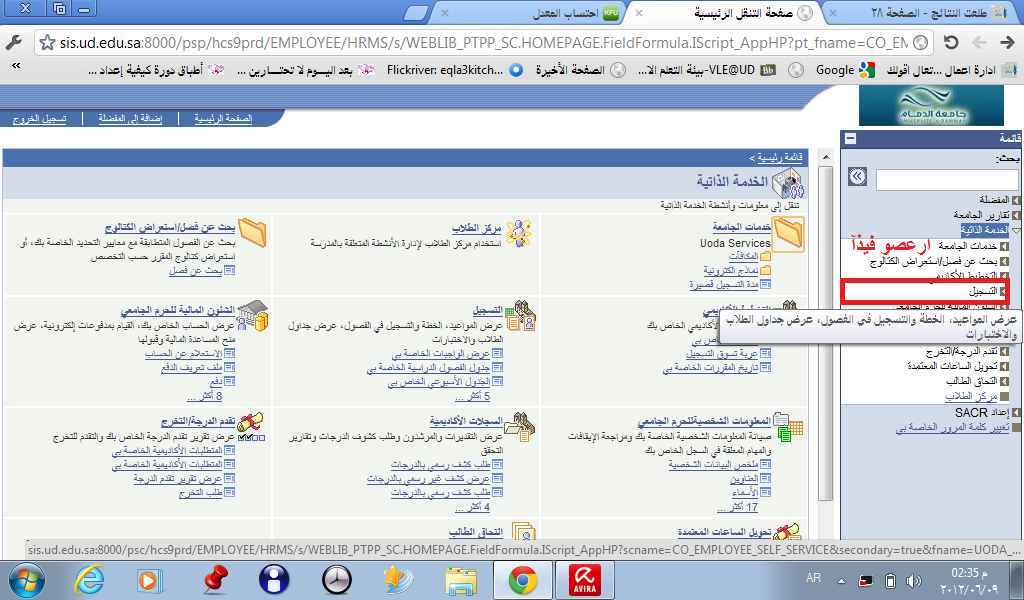Click the page icon beside مدة التسجيل قصيرة
The height and width of the screenshot is (600, 1024).
(x=765, y=285)
